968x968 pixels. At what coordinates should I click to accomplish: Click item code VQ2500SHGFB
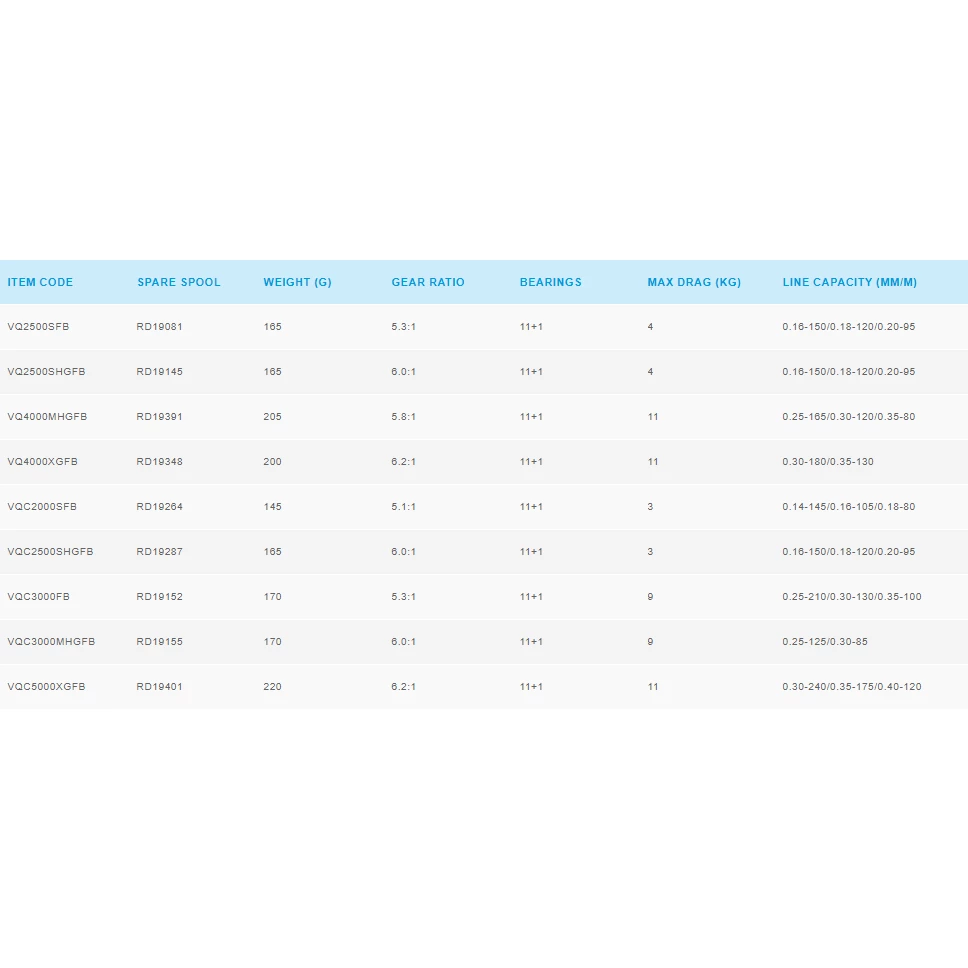pyautogui.click(x=46, y=372)
